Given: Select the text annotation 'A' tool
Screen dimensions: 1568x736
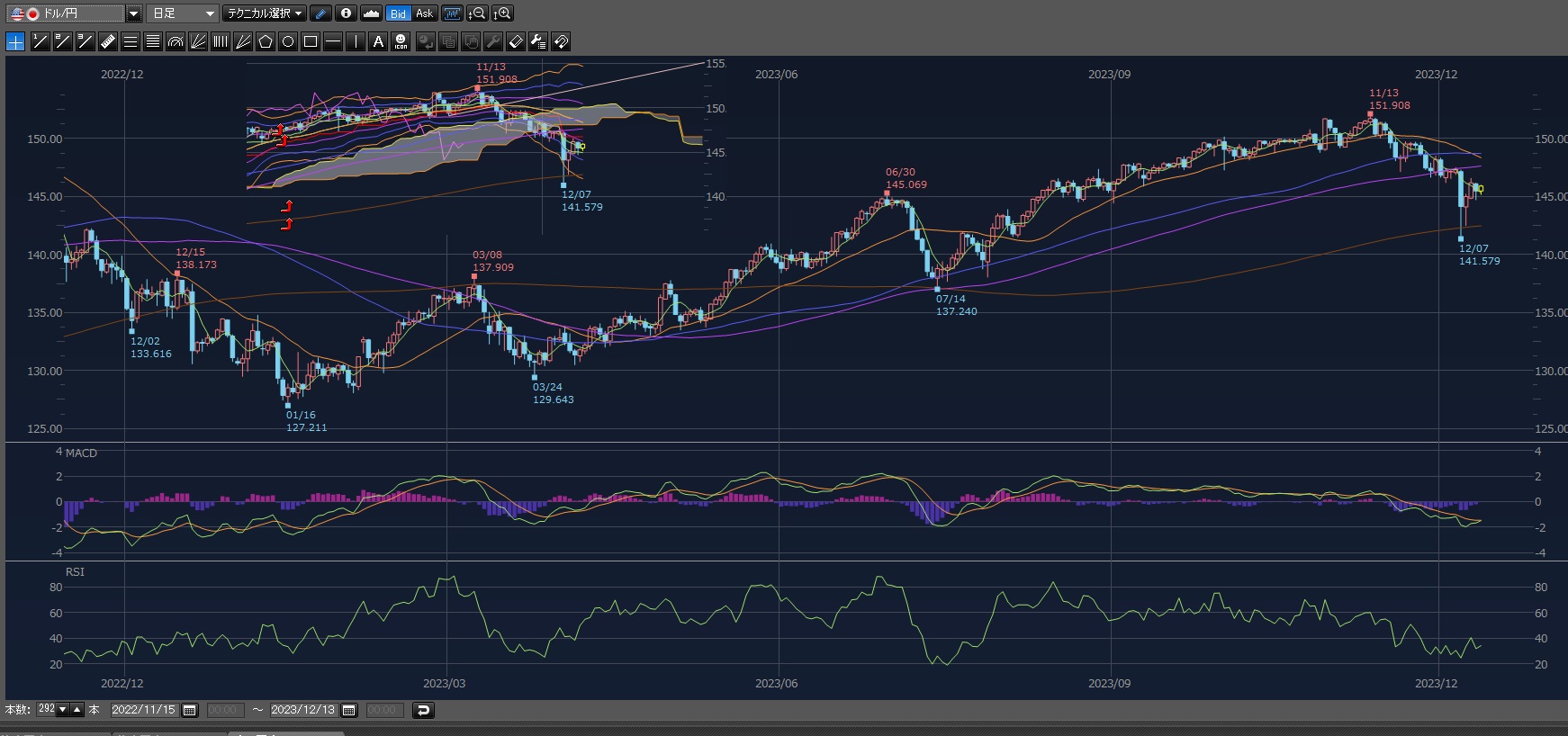Looking at the screenshot, I should coord(378,41).
